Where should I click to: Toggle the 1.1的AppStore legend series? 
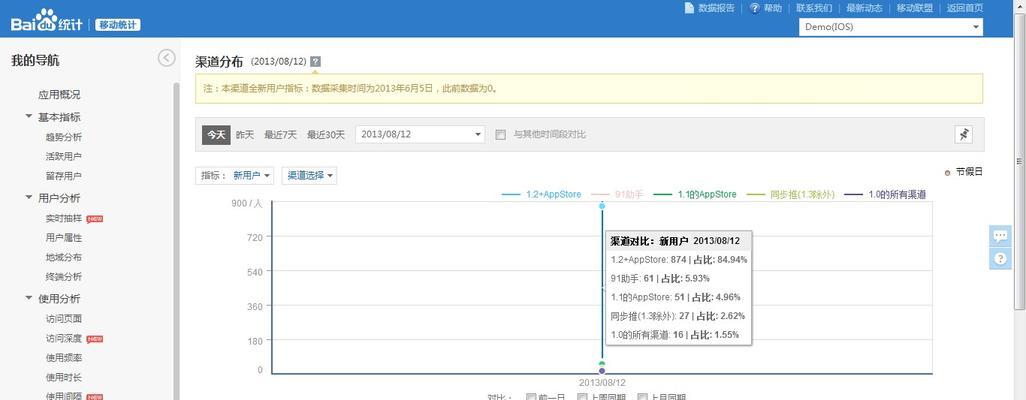coord(695,194)
